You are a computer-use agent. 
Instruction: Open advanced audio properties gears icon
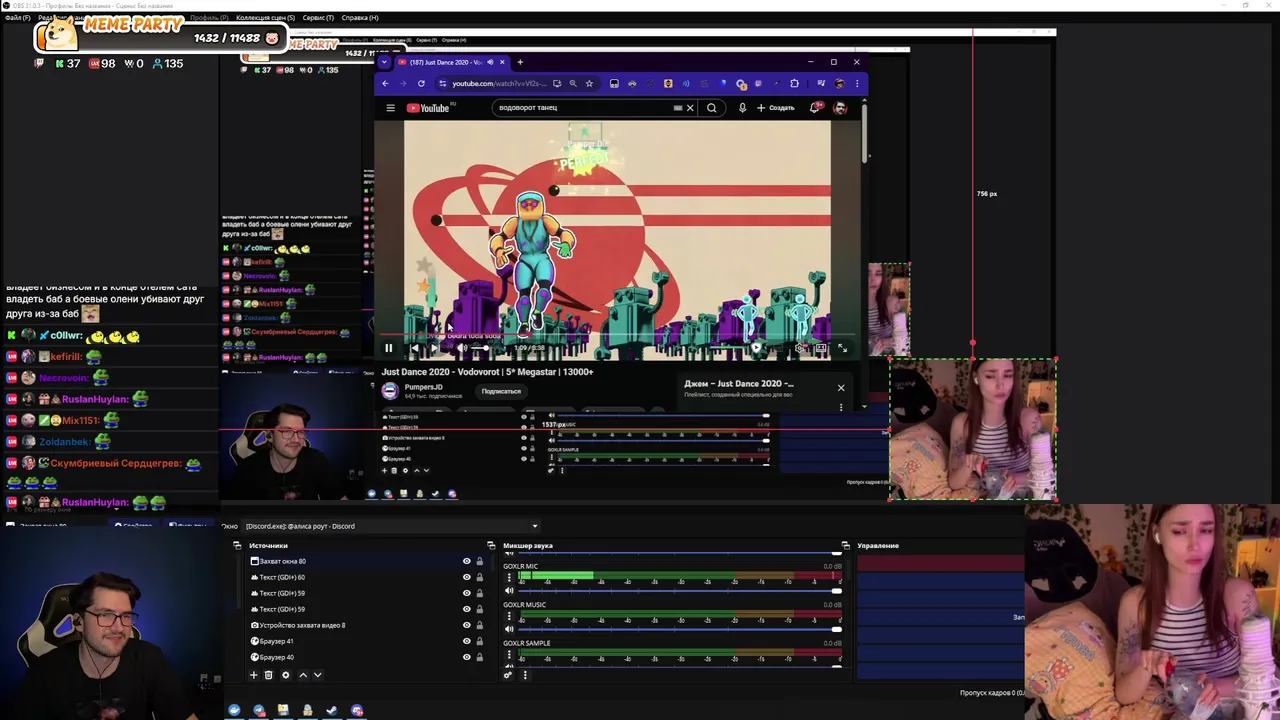pos(508,675)
